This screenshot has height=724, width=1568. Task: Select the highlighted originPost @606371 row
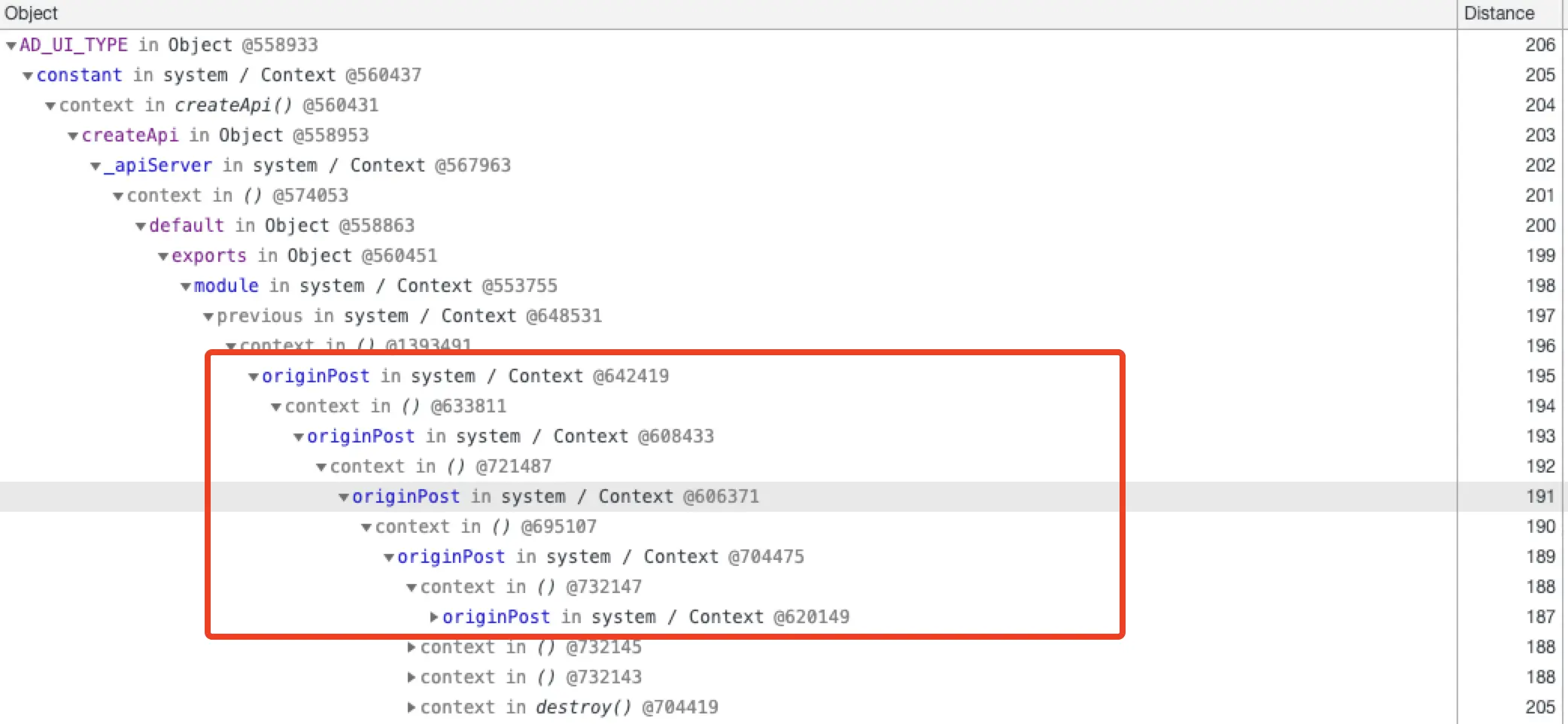(555, 497)
